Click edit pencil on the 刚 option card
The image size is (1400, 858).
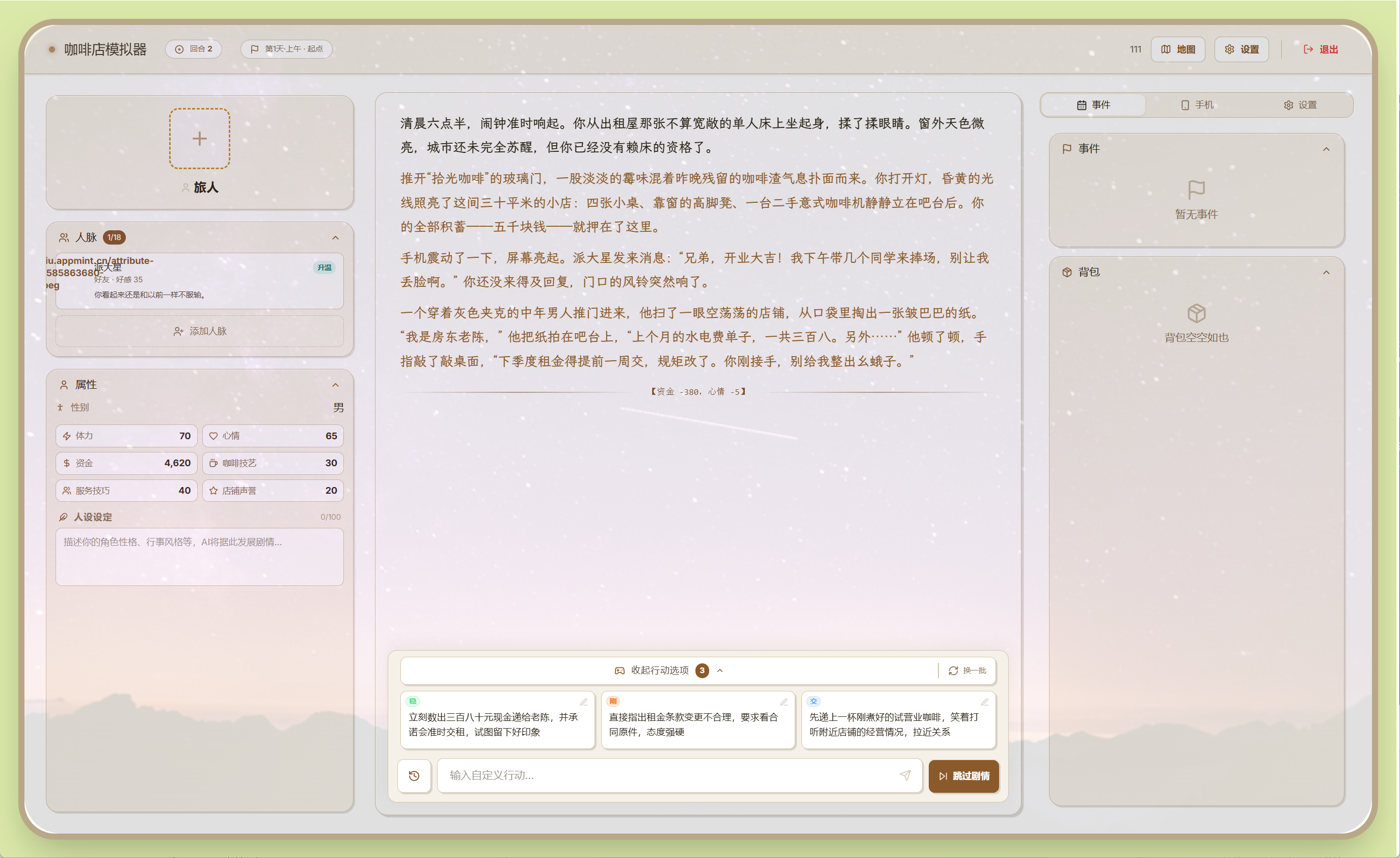click(x=784, y=702)
